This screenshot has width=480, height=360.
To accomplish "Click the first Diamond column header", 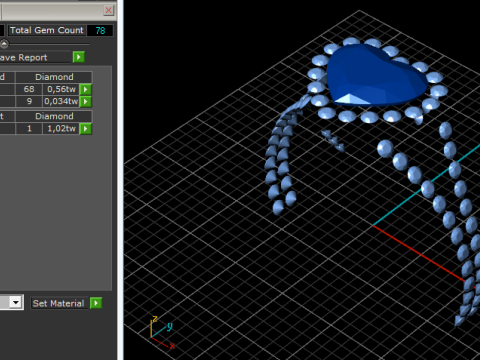I will point(54,77).
